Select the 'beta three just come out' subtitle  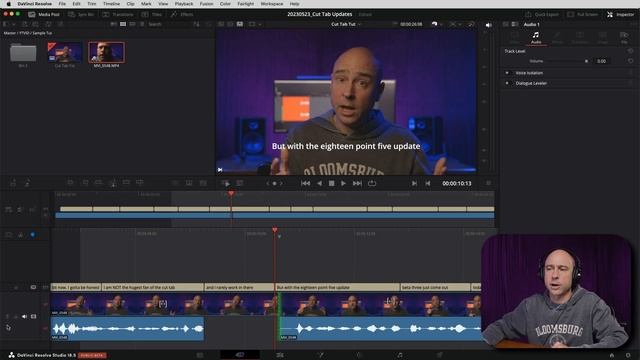click(435, 287)
